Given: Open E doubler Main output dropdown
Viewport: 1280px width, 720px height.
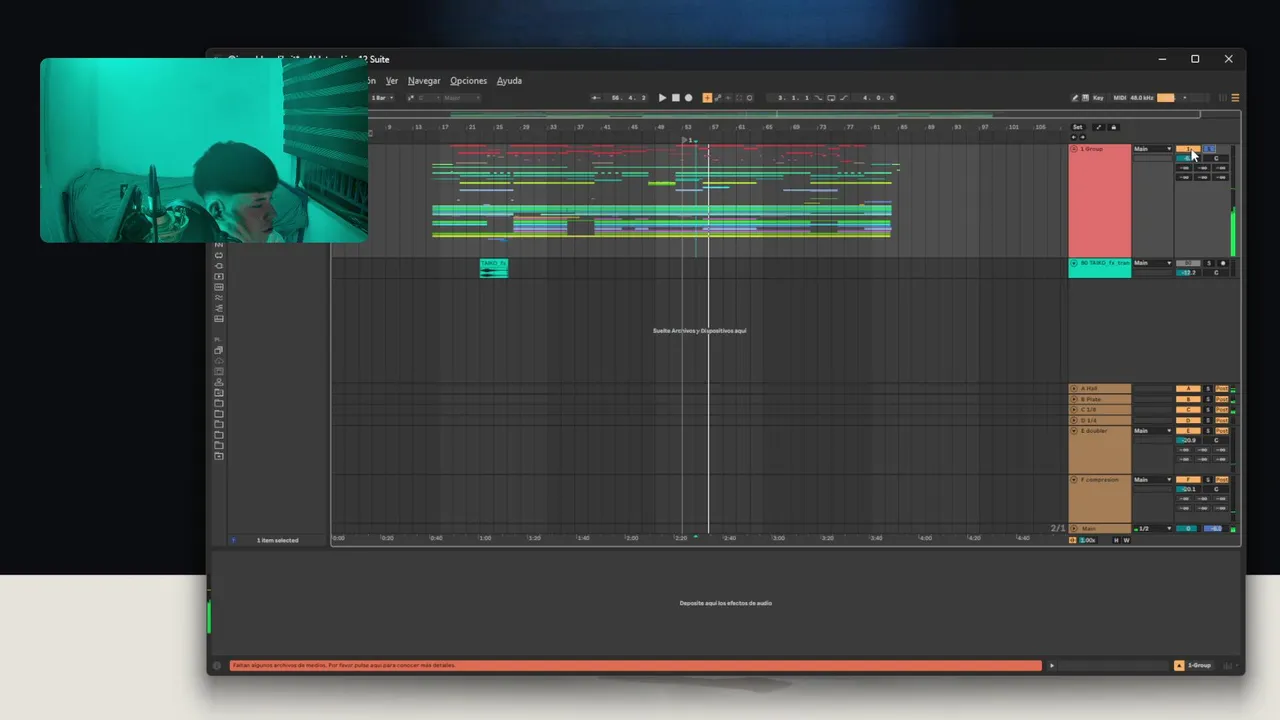Looking at the screenshot, I should 1152,431.
